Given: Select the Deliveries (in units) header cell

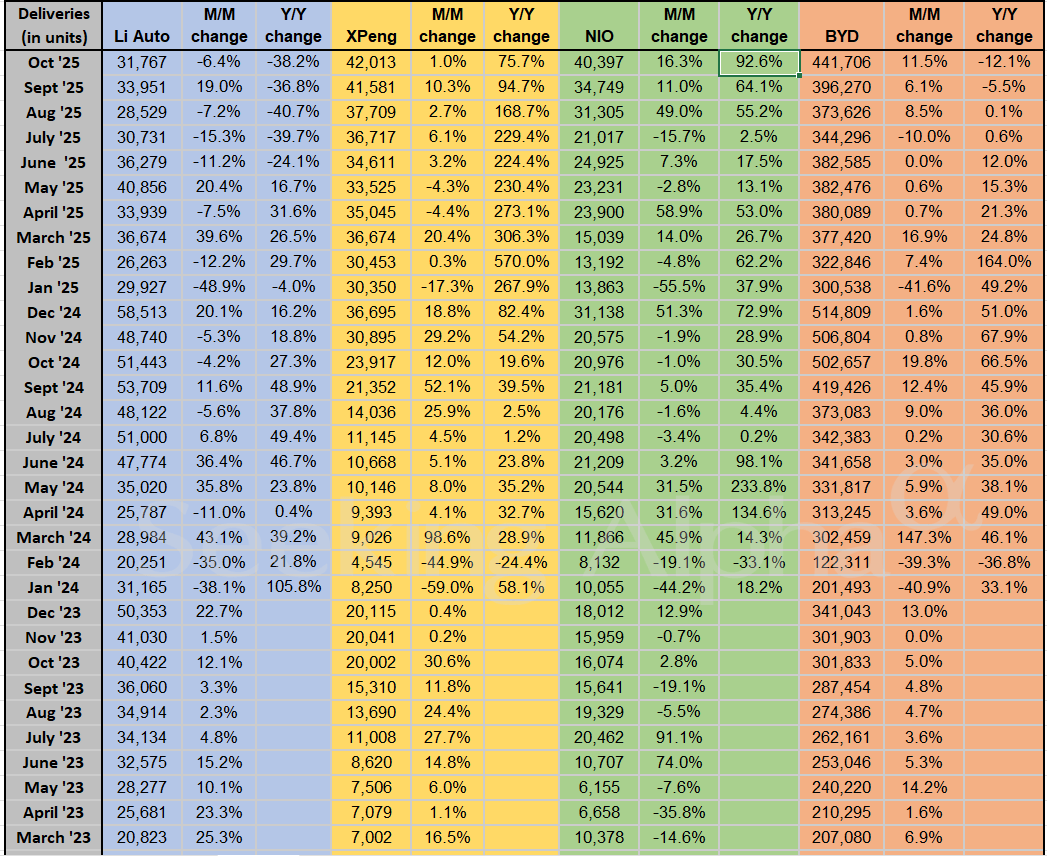Looking at the screenshot, I should tap(53, 26).
